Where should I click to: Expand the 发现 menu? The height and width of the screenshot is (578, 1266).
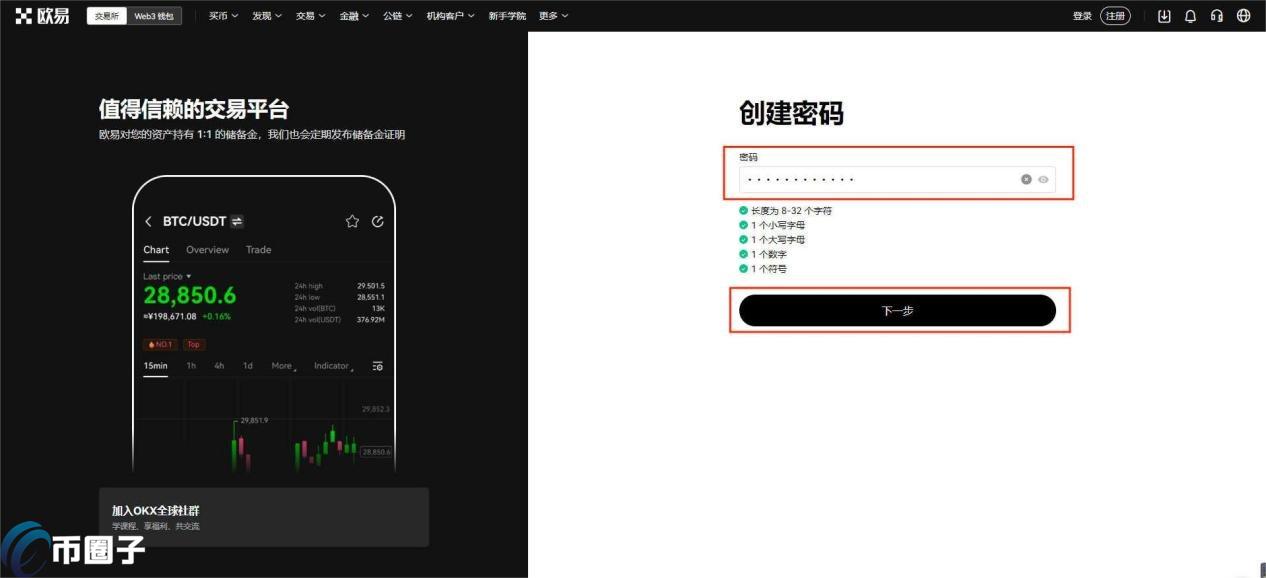point(267,16)
